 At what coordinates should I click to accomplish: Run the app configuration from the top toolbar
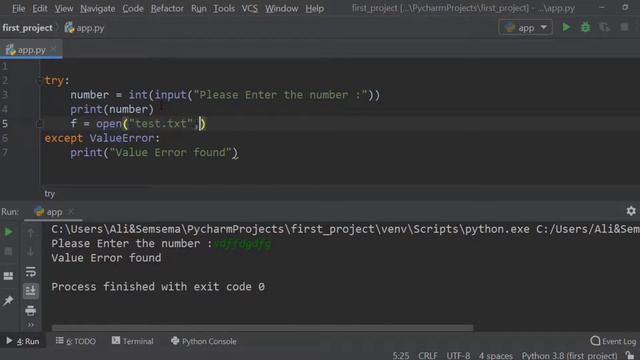pyautogui.click(x=566, y=27)
